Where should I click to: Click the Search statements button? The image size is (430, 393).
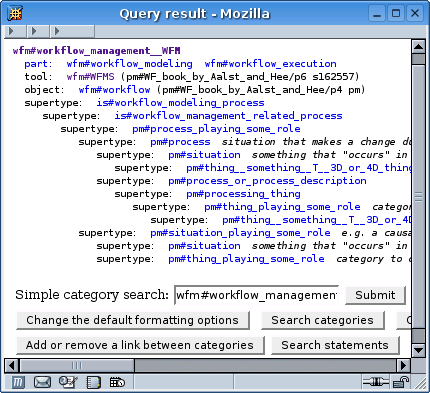pyautogui.click(x=335, y=345)
